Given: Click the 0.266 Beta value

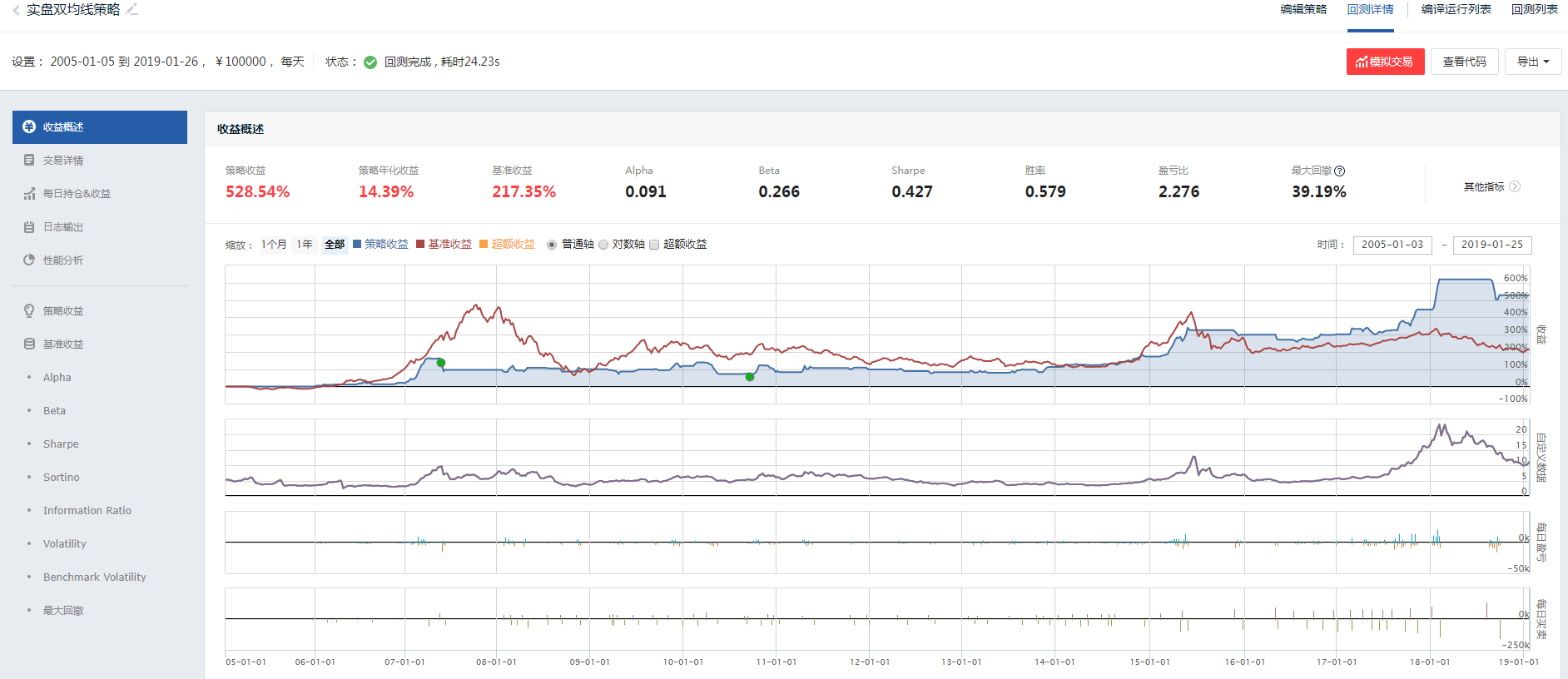Looking at the screenshot, I should tap(779, 191).
